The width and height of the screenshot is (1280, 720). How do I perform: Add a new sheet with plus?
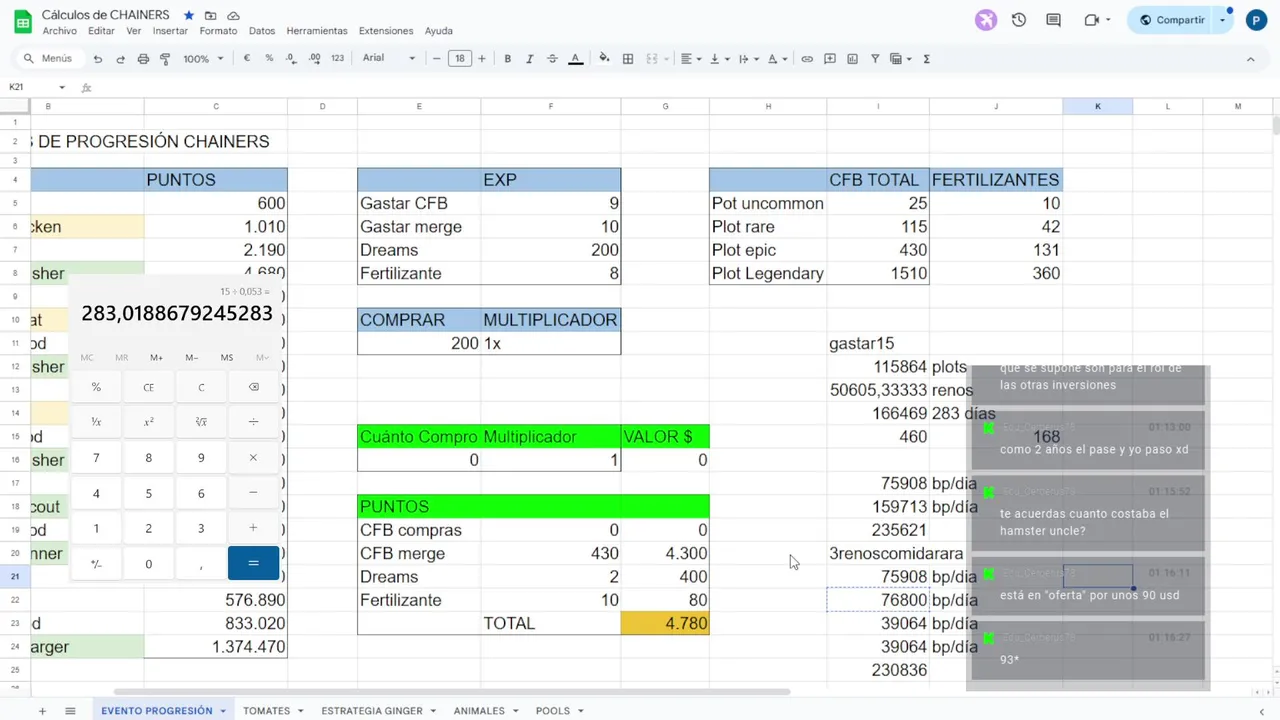tap(42, 711)
